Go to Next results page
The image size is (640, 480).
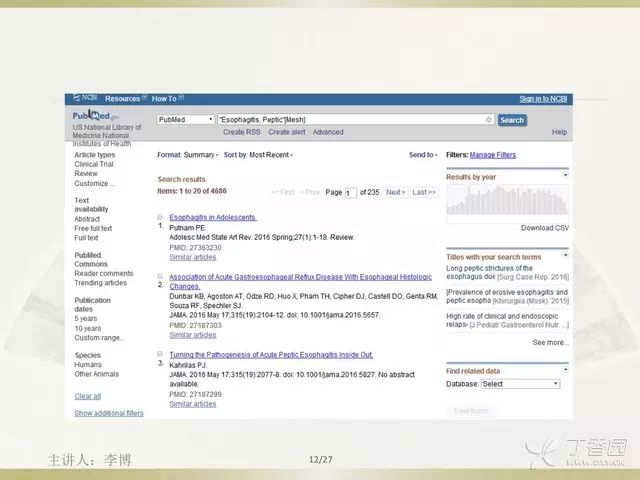coord(396,192)
